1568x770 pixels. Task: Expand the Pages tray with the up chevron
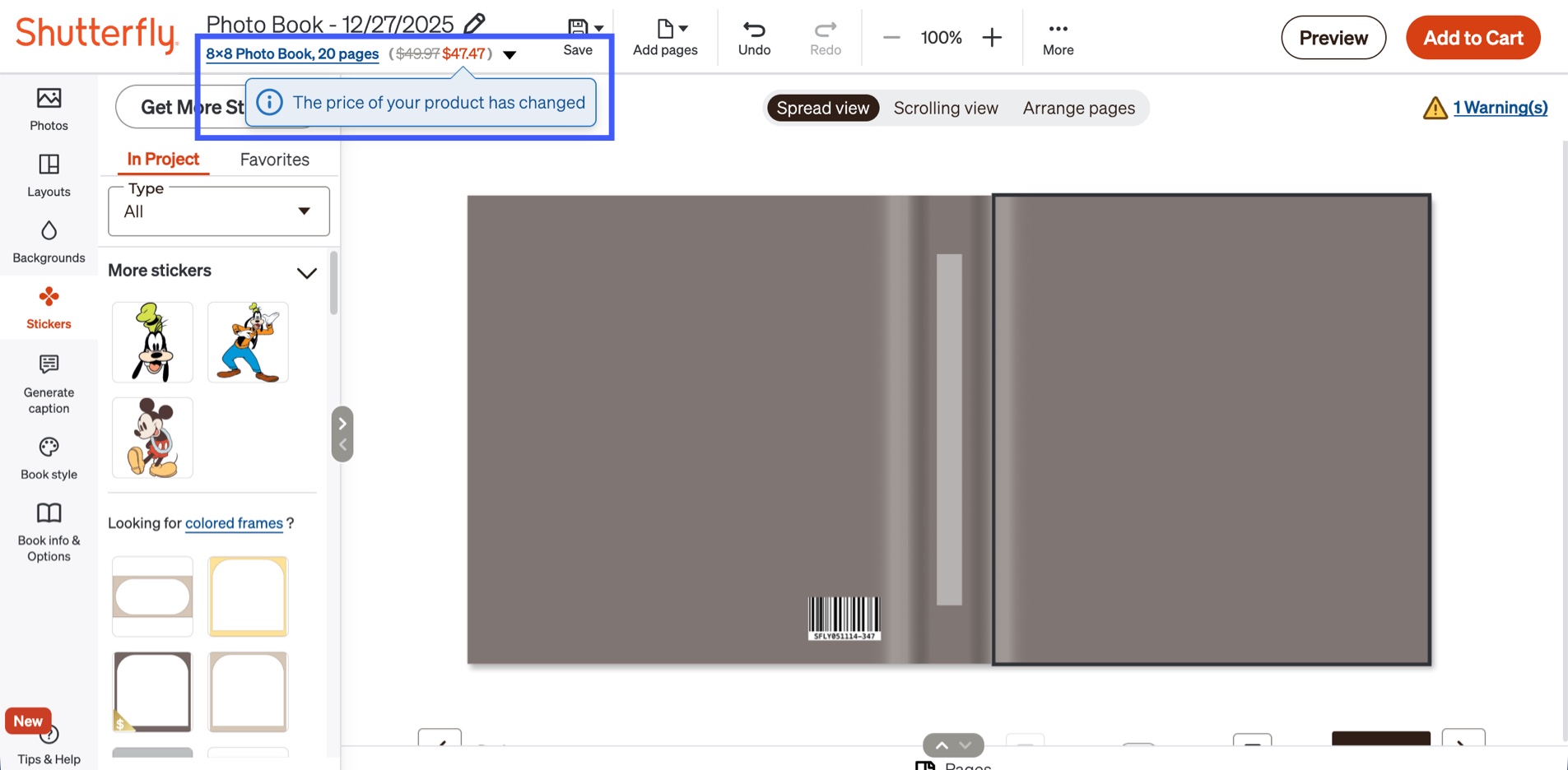tap(942, 745)
